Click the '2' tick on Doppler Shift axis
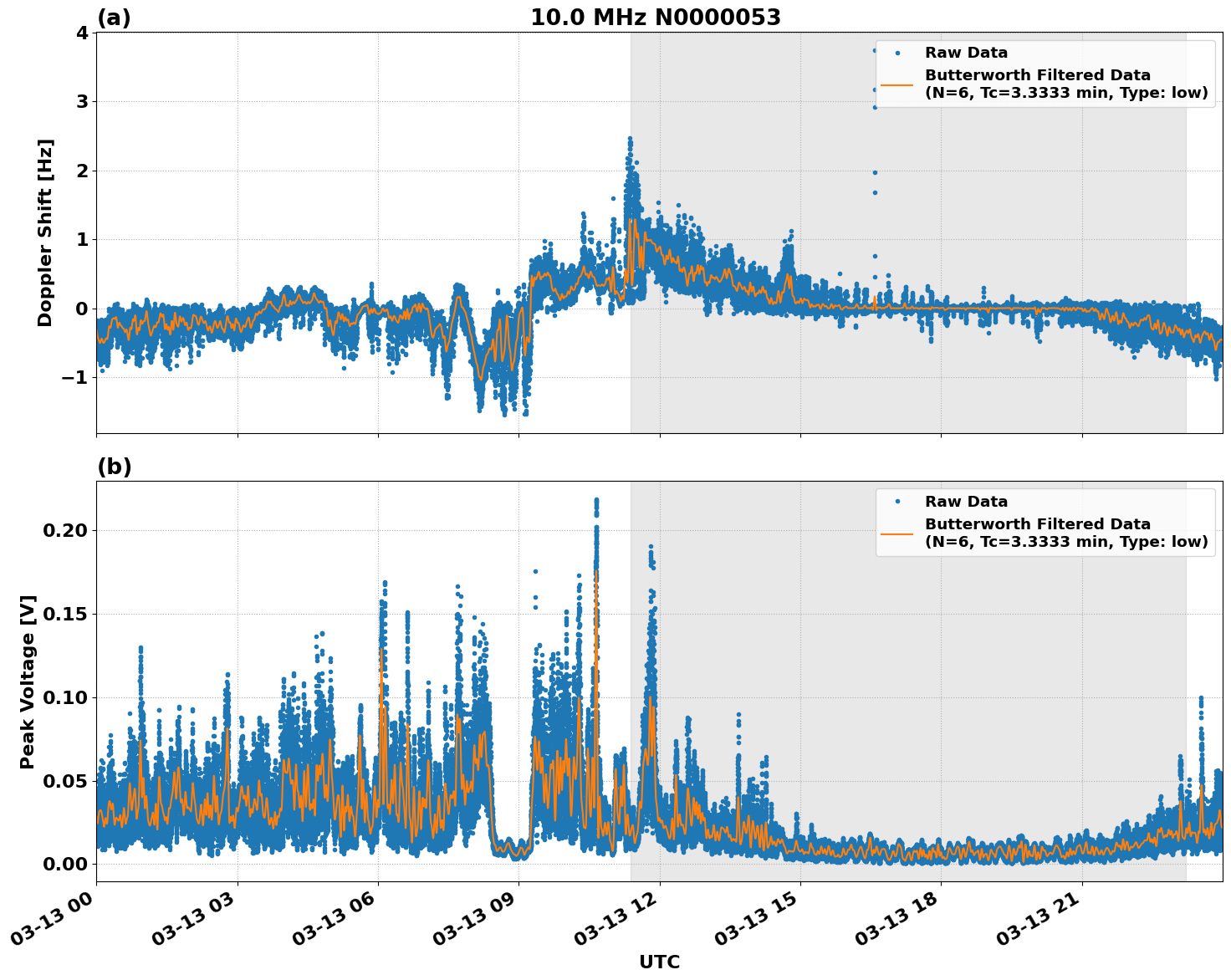 [82, 171]
